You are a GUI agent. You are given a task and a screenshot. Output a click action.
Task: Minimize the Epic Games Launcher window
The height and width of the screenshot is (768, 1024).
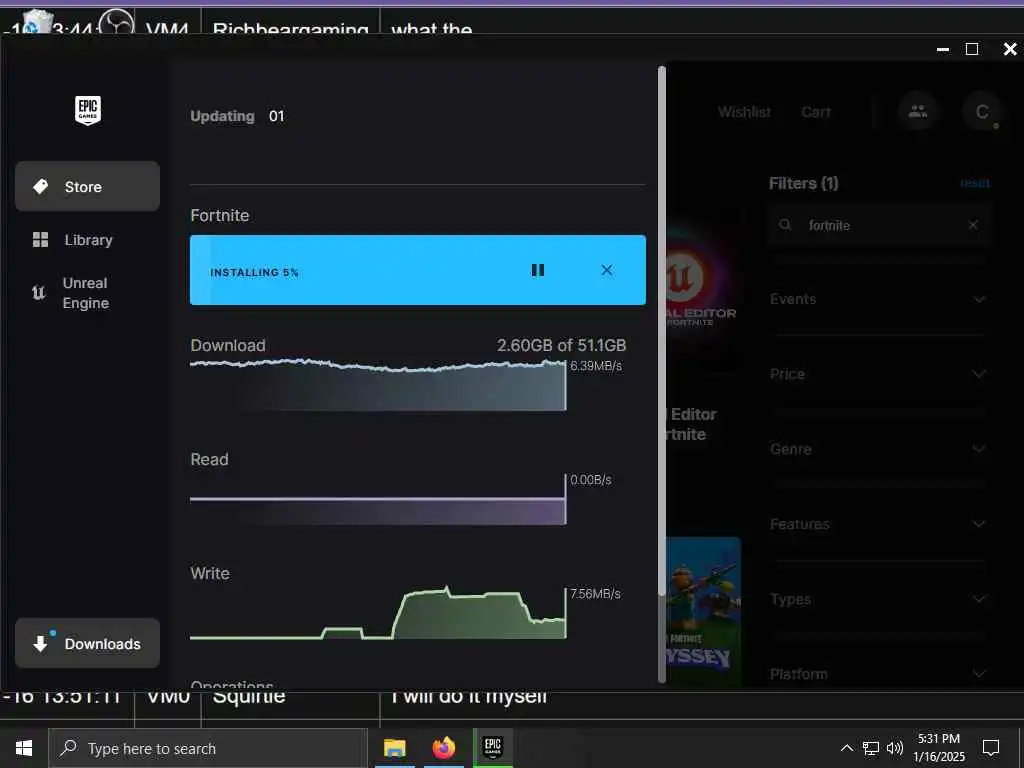(x=942, y=50)
